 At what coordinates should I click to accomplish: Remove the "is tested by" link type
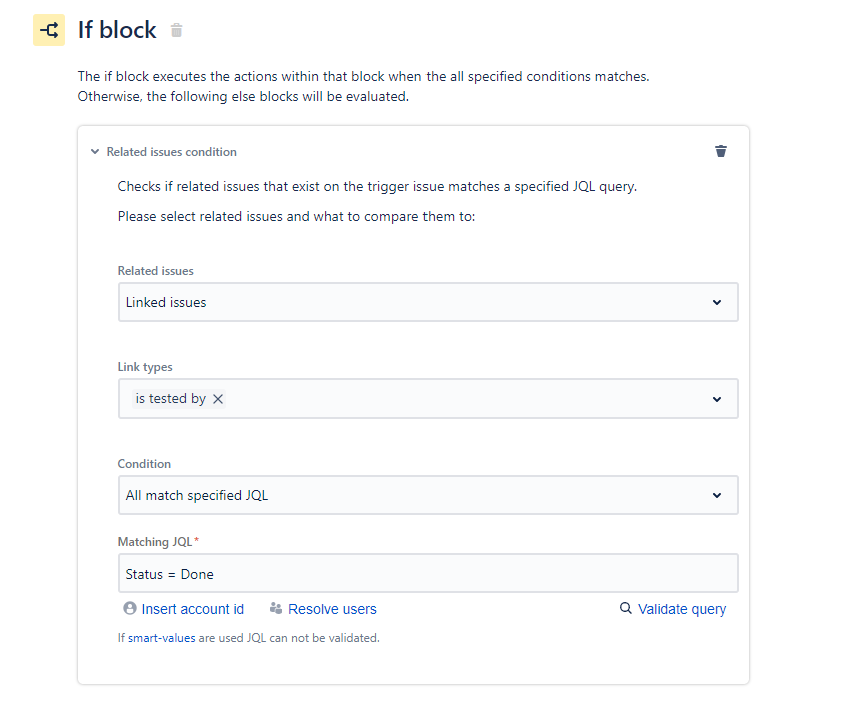[218, 398]
